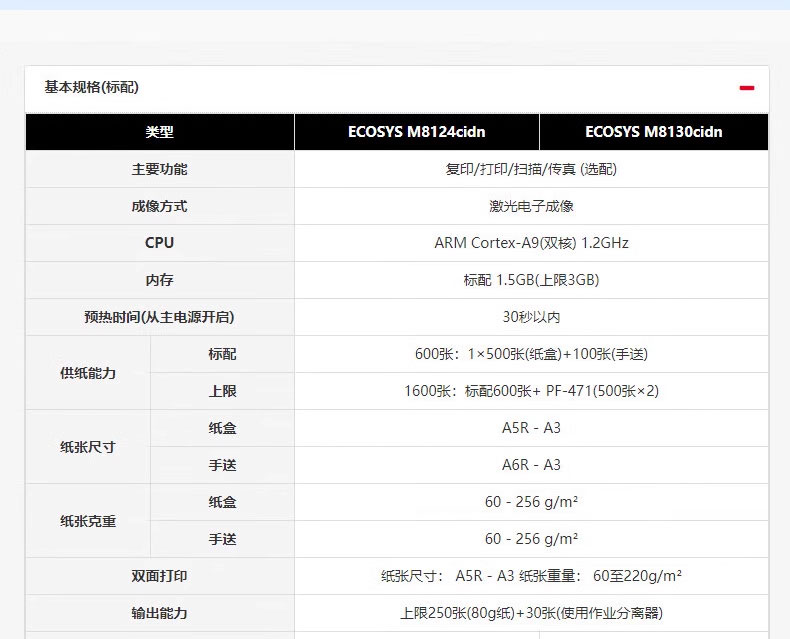This screenshot has width=790, height=639.
Task: Select the A6R - A3 value
Action: (x=531, y=465)
